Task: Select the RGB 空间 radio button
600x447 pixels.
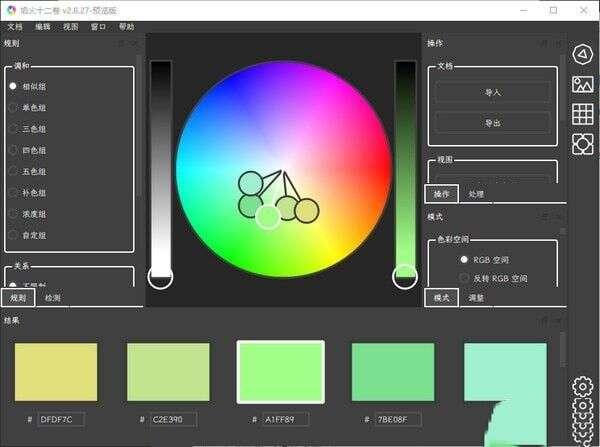Action: (x=464, y=259)
